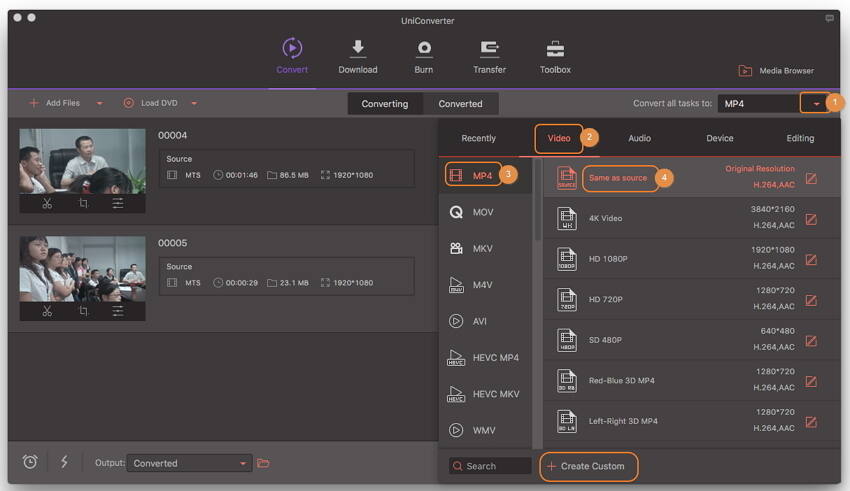Select AVI in the format list

(485, 321)
